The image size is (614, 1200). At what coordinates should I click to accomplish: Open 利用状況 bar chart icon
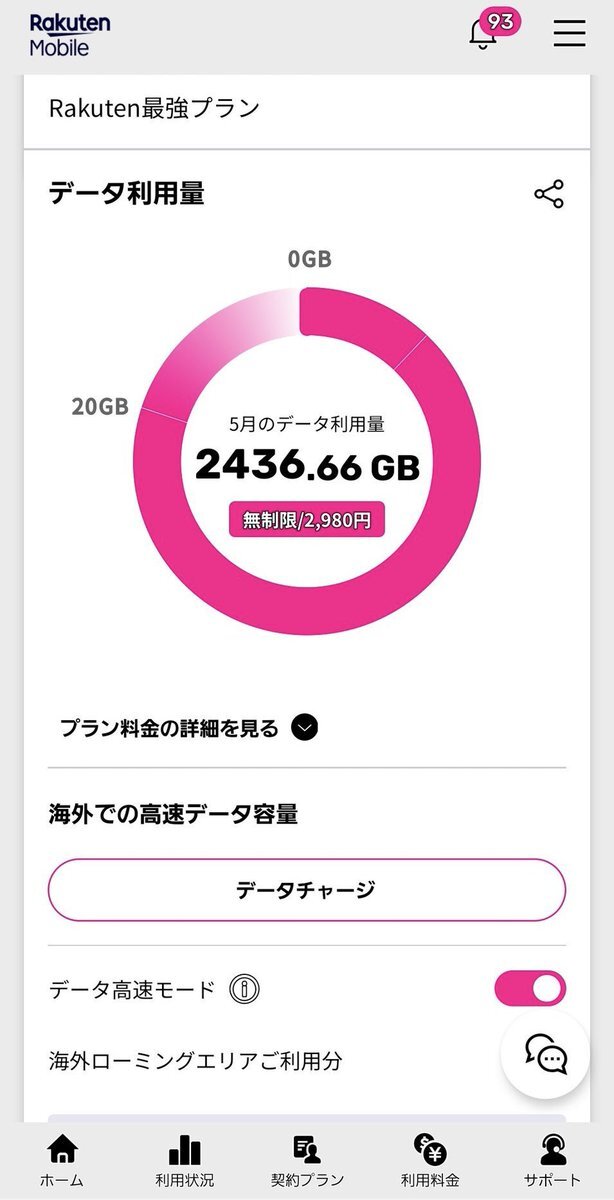point(184,1160)
